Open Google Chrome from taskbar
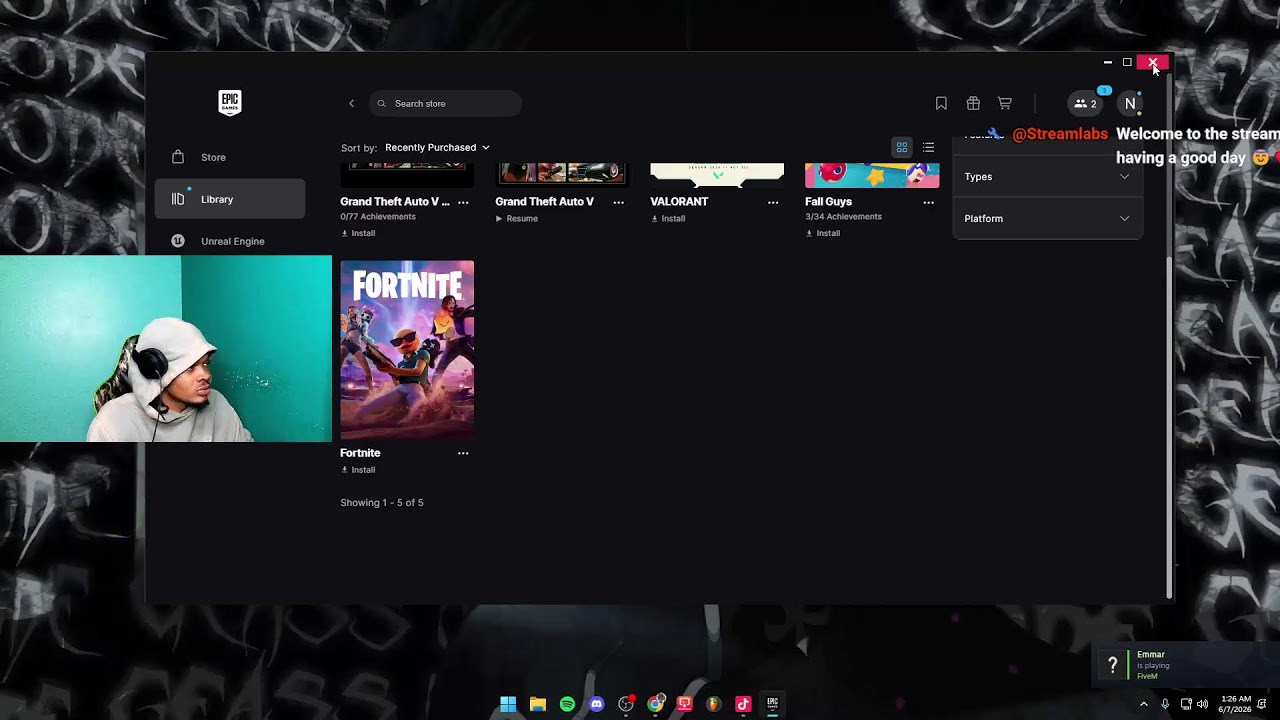The width and height of the screenshot is (1280, 720). tap(655, 704)
